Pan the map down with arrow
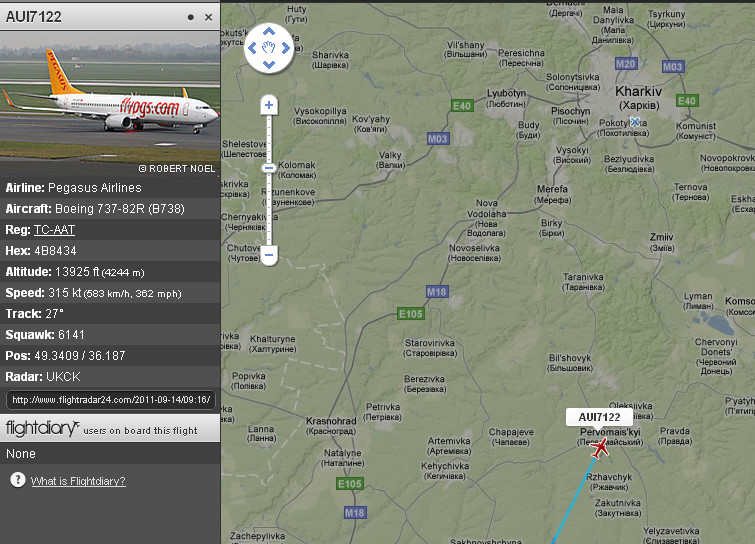Image resolution: width=755 pixels, height=544 pixels. pyautogui.click(x=269, y=65)
